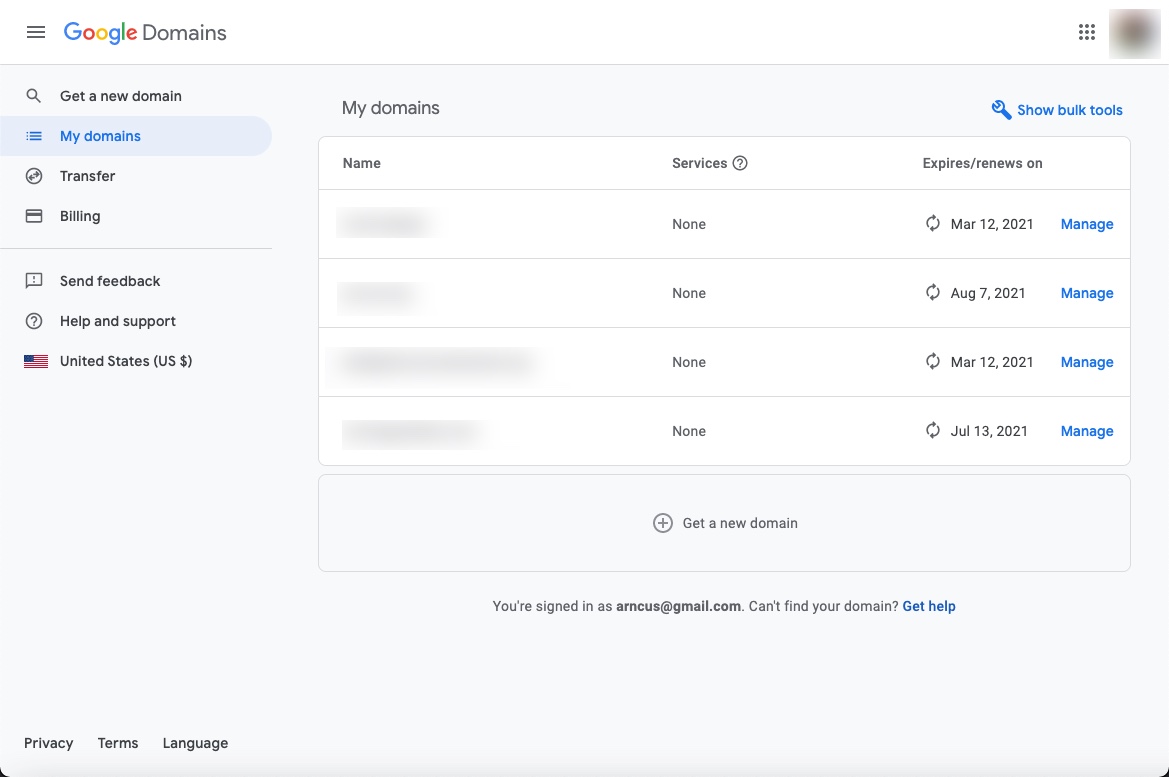
Task: Click the Get help link
Action: (x=929, y=606)
